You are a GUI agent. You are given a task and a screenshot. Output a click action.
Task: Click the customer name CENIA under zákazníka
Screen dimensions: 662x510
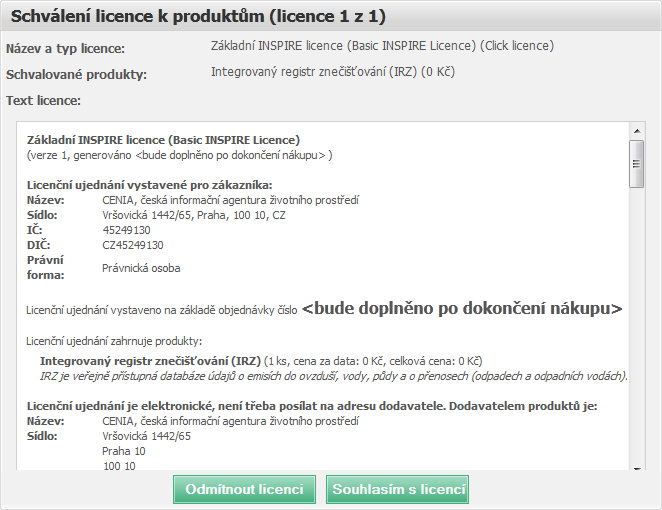pyautogui.click(x=231, y=200)
